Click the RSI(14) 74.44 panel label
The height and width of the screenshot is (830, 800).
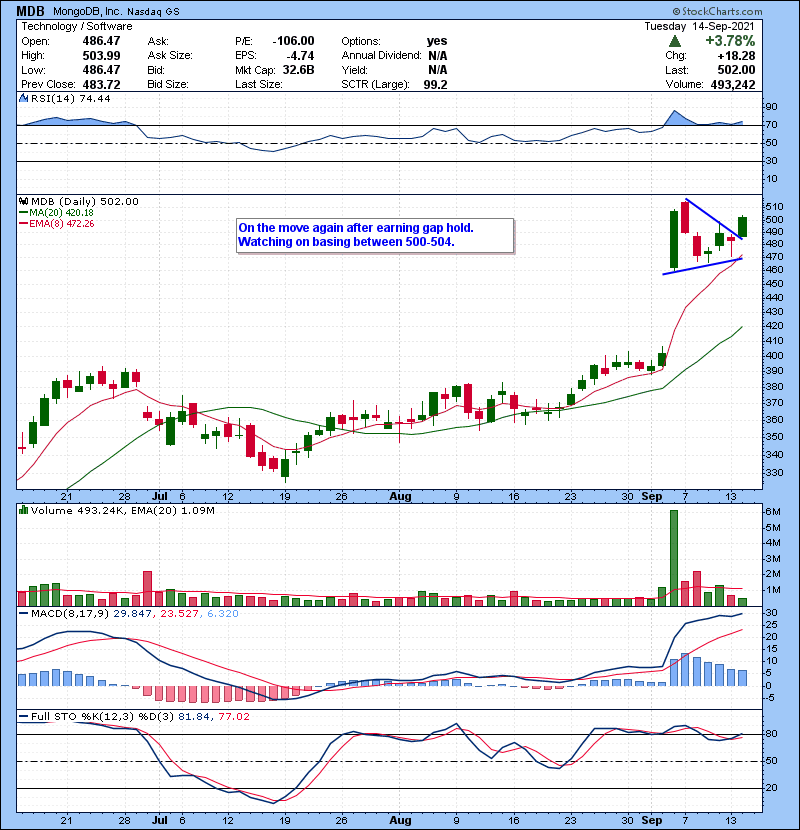click(71, 98)
